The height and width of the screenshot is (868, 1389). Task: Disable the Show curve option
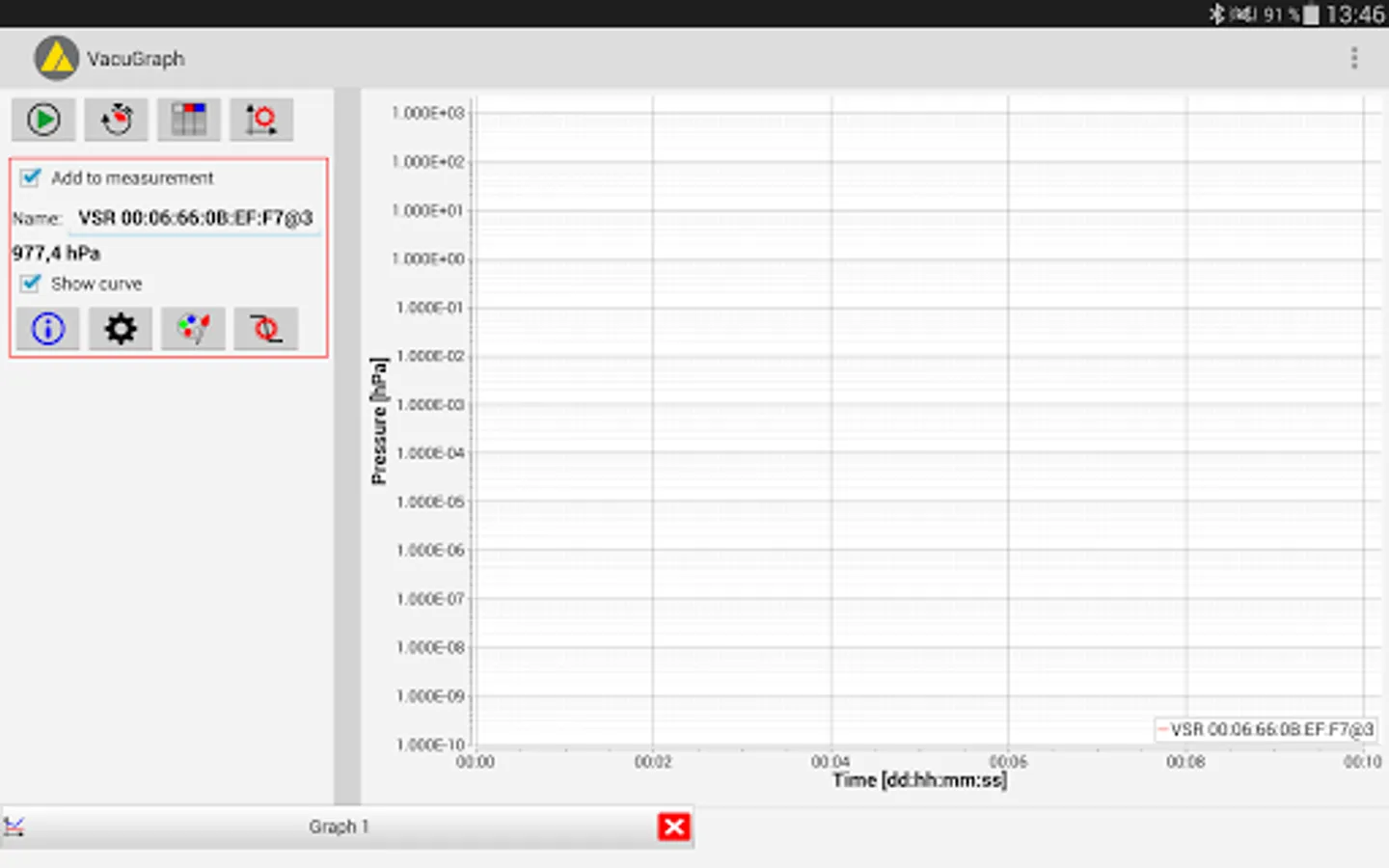click(x=30, y=283)
